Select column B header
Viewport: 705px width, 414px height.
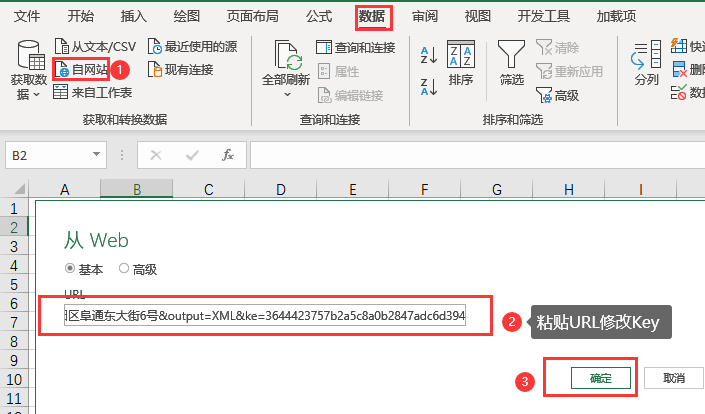[x=137, y=189]
